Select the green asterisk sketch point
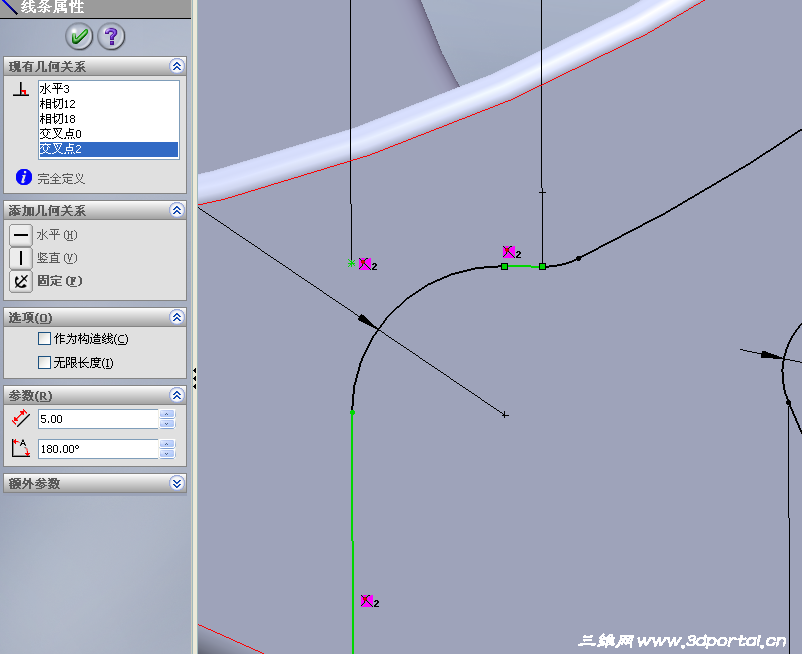The image size is (802, 654). coord(351,263)
